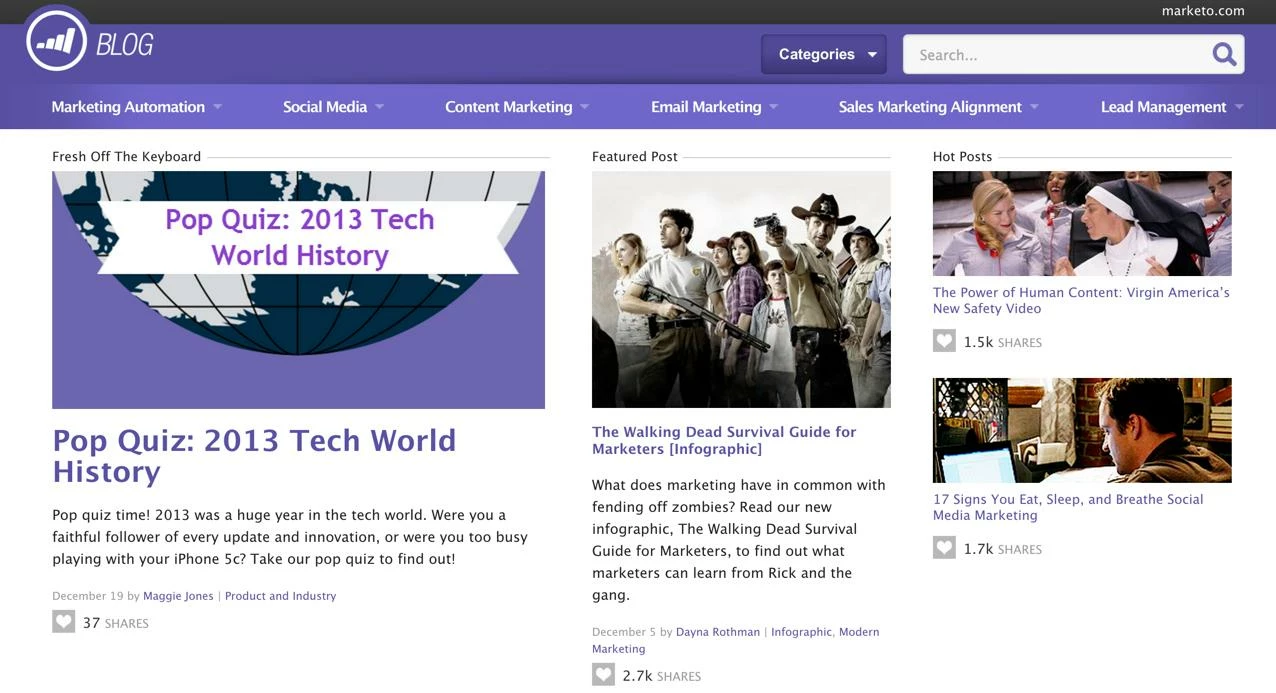Click the search magnifier icon
Screen dimensions: 1276x693
tap(1224, 54)
